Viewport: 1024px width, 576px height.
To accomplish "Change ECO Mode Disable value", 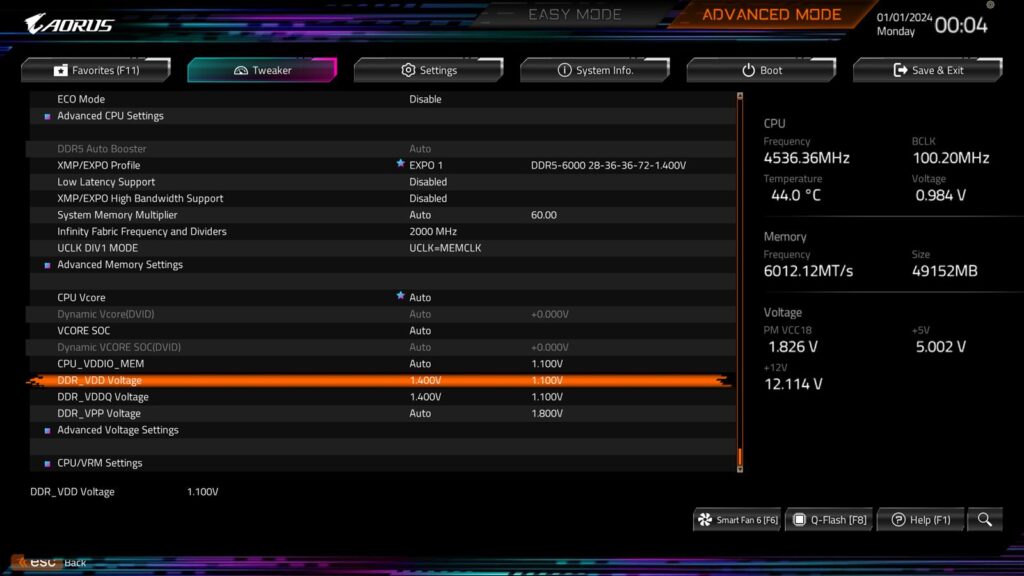I will (425, 99).
